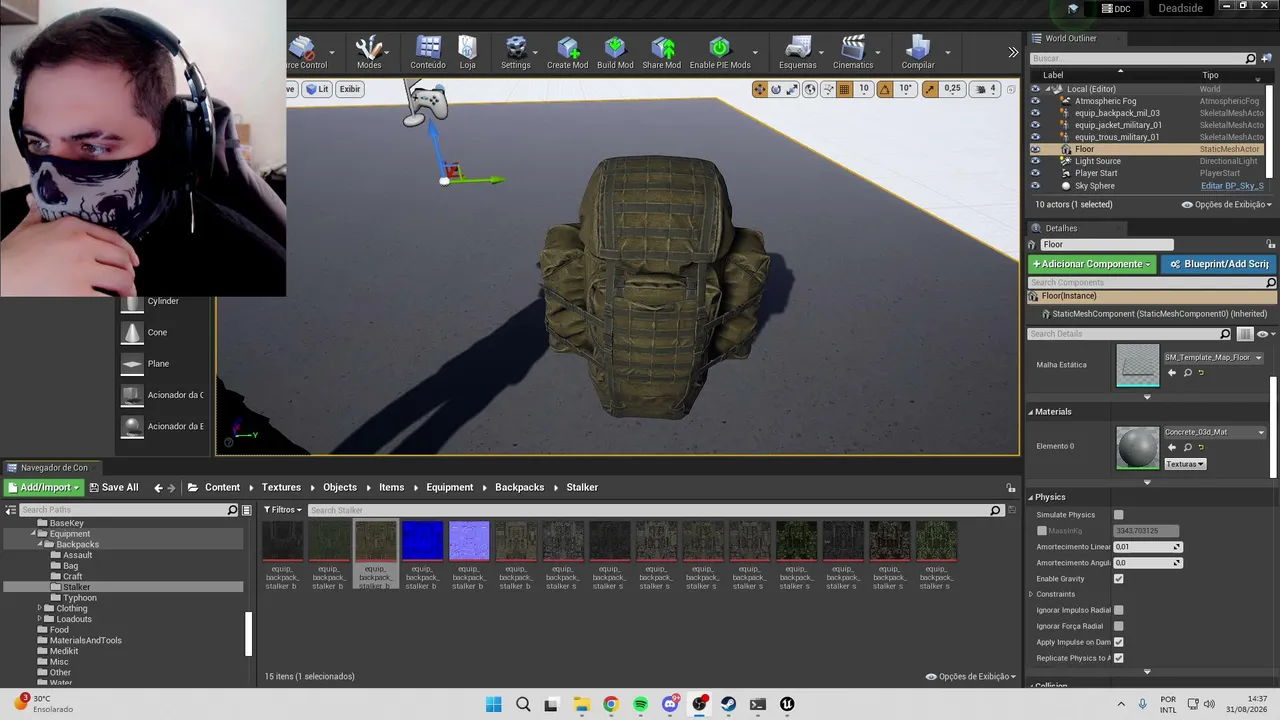Toggle the Apply Impulse on Damage checkbox

coord(1118,642)
